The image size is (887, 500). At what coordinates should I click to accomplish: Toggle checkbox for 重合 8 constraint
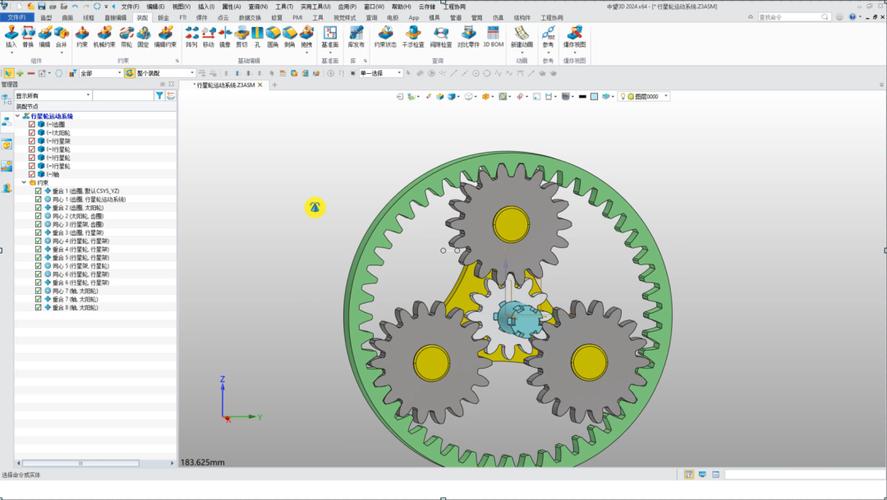pyautogui.click(x=38, y=308)
